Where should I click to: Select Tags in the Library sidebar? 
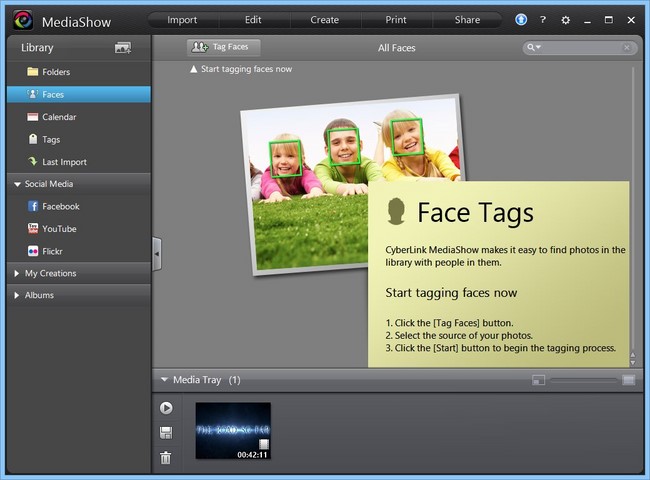pyautogui.click(x=51, y=140)
